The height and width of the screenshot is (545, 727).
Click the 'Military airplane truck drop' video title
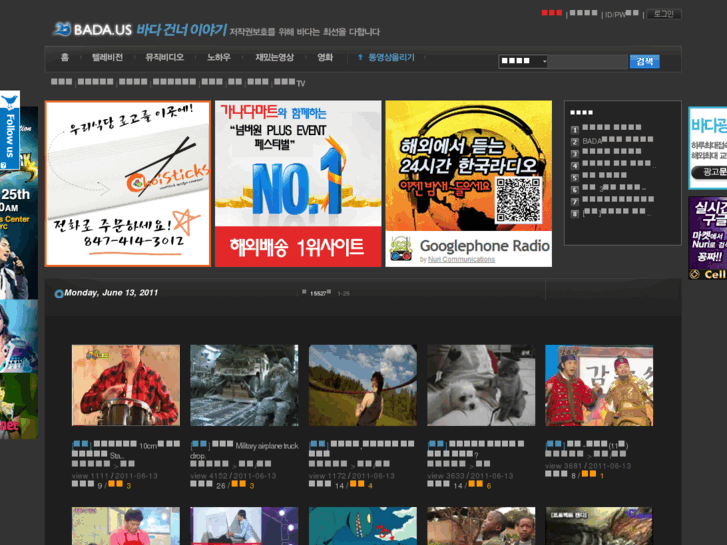[x=244, y=450]
